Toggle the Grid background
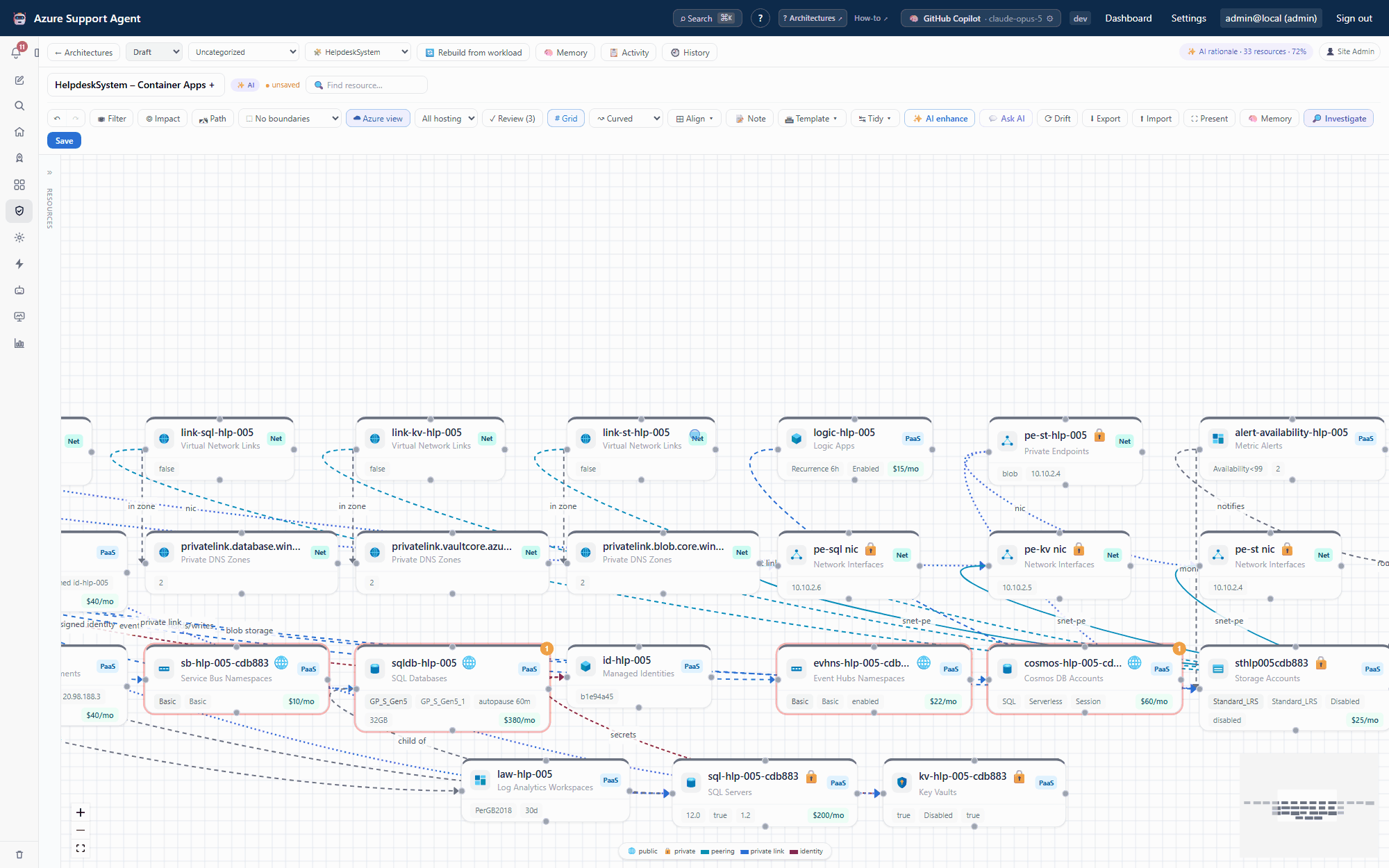This screenshot has width=1389, height=868. coord(566,119)
